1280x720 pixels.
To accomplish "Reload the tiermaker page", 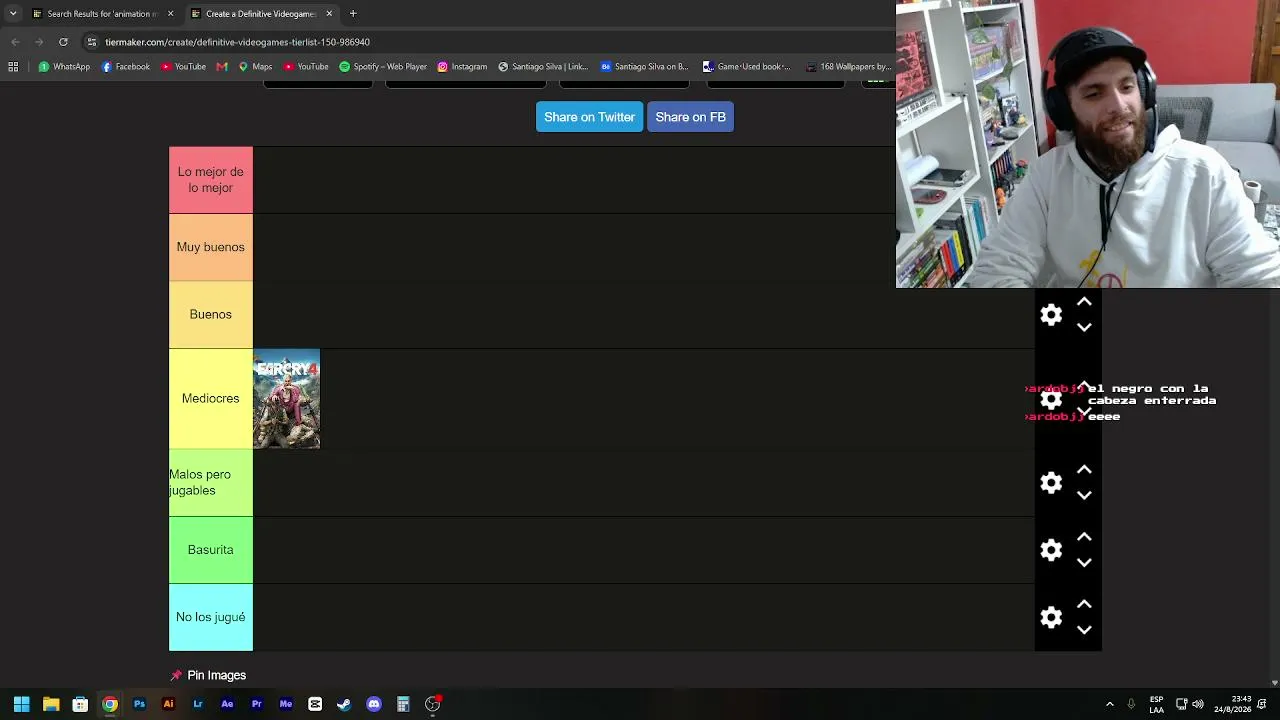I will pyautogui.click(x=63, y=42).
